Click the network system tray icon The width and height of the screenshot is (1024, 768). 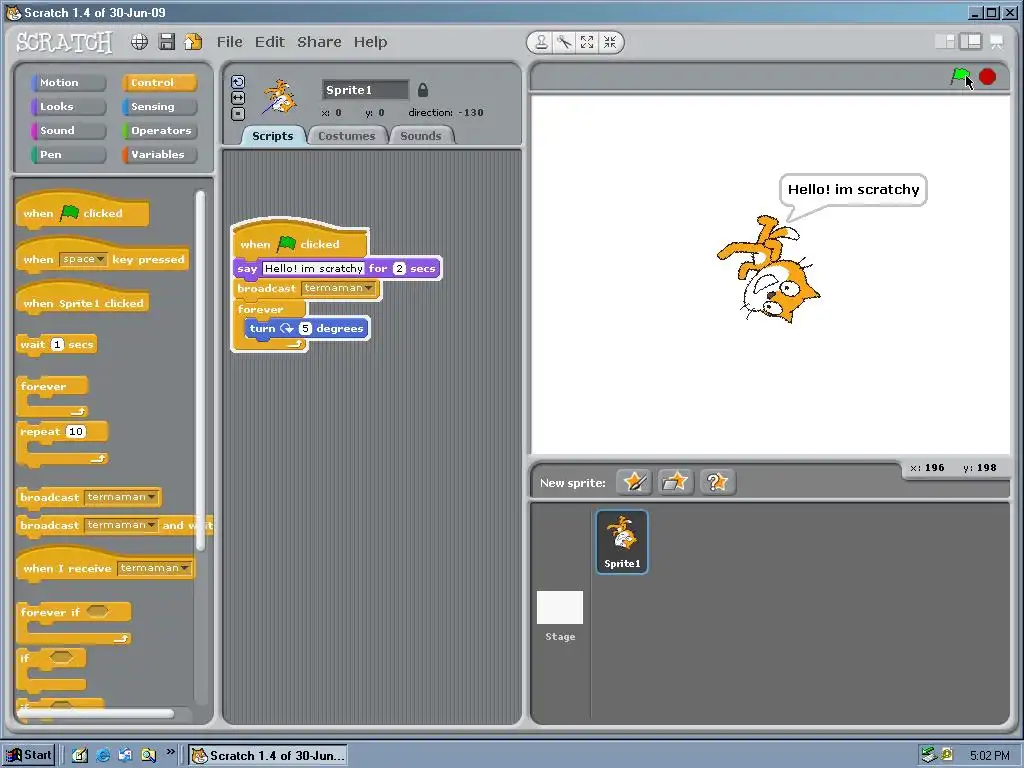929,755
